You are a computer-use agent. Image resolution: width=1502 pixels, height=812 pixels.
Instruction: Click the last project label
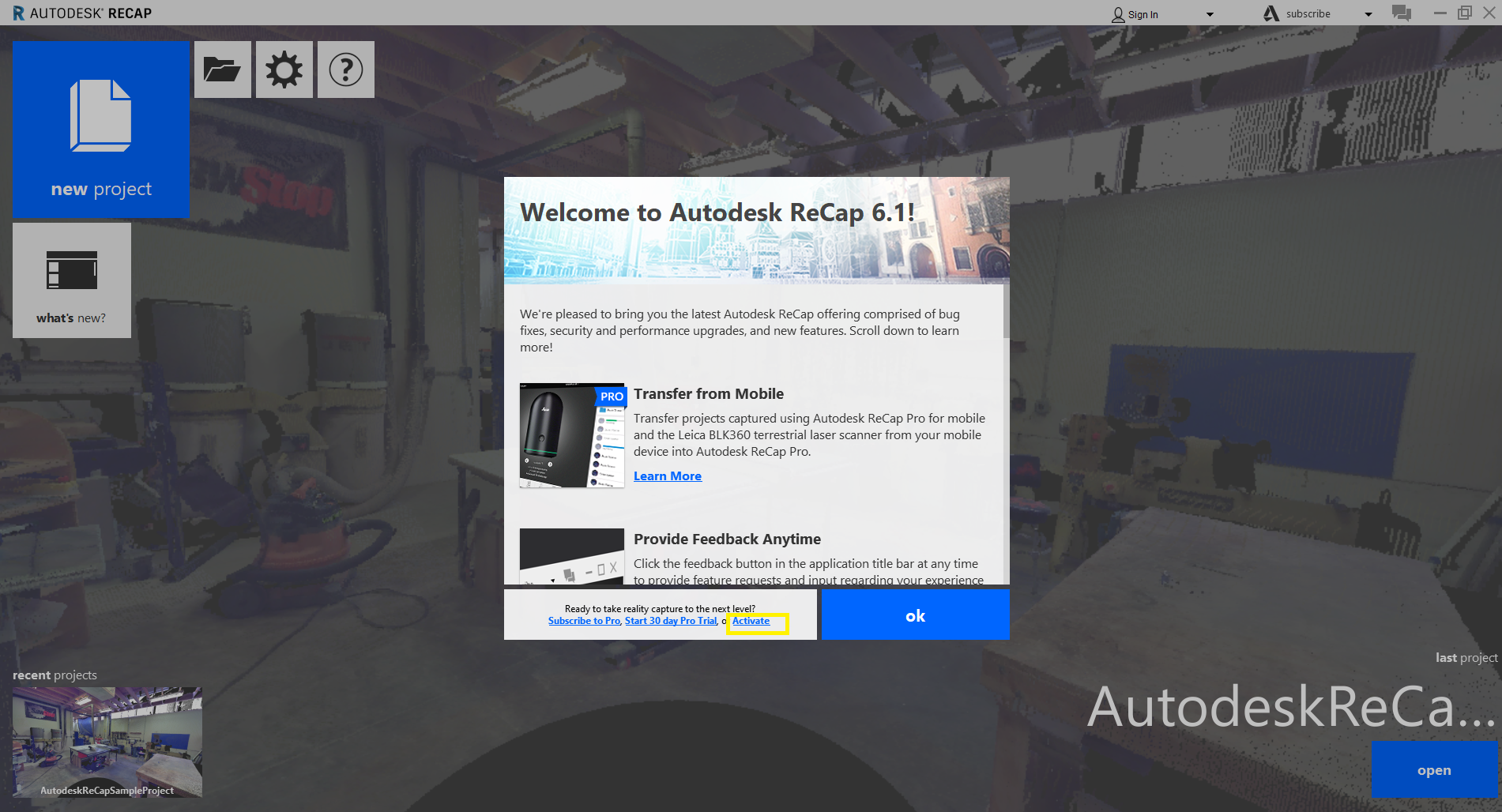click(x=1466, y=658)
